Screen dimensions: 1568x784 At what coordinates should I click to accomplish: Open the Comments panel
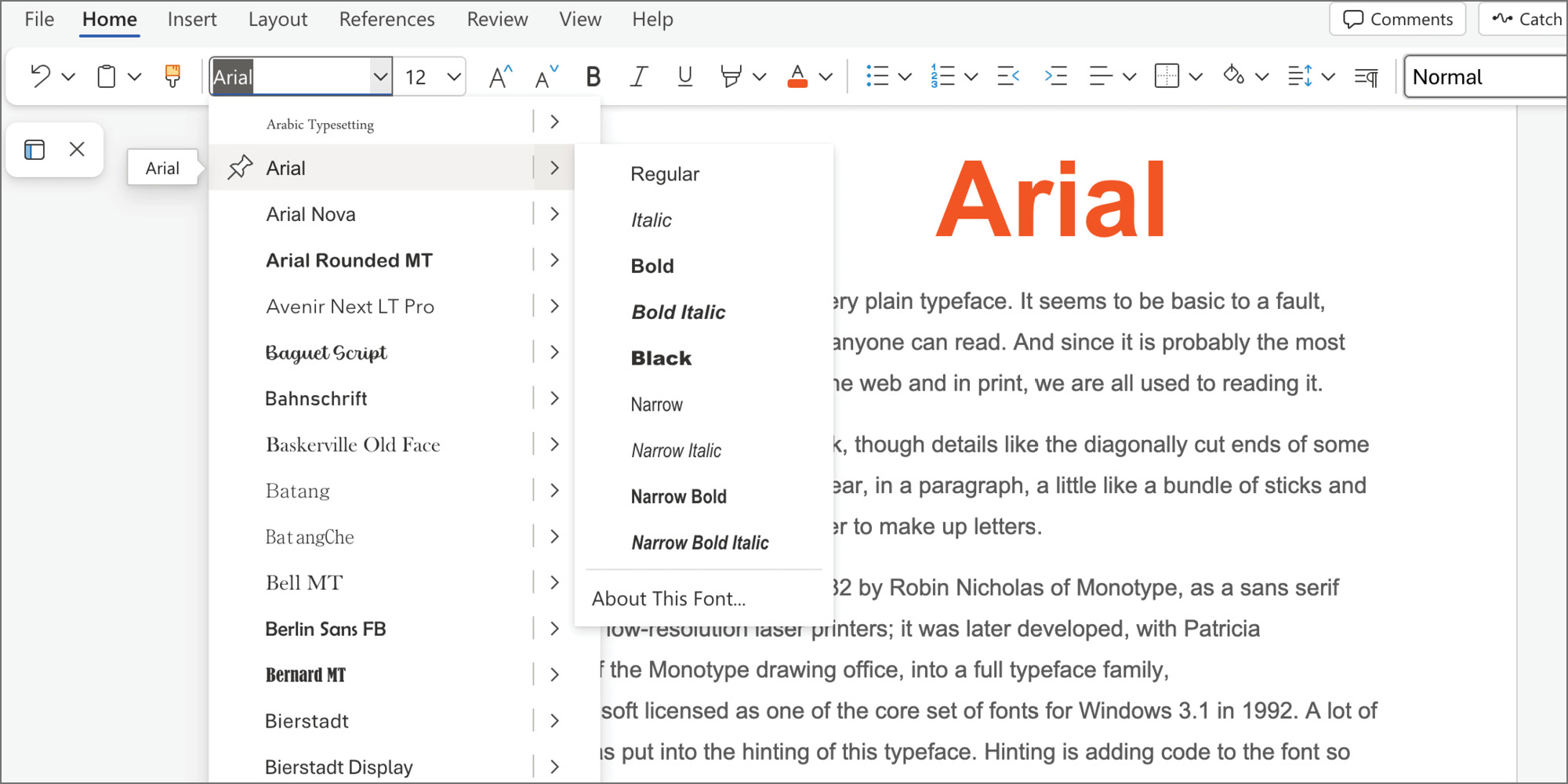point(1397,19)
